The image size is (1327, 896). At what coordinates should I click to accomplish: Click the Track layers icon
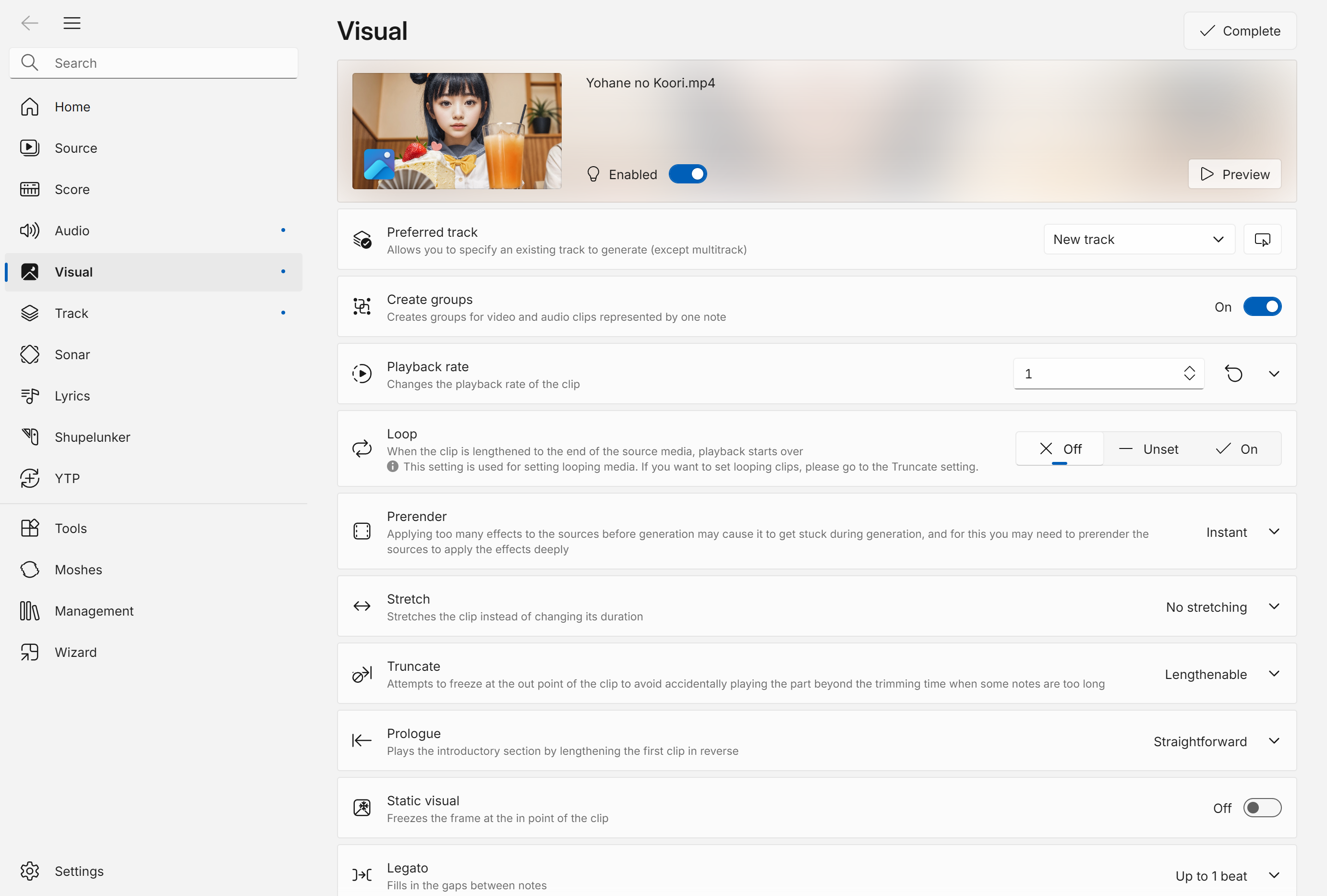[30, 313]
